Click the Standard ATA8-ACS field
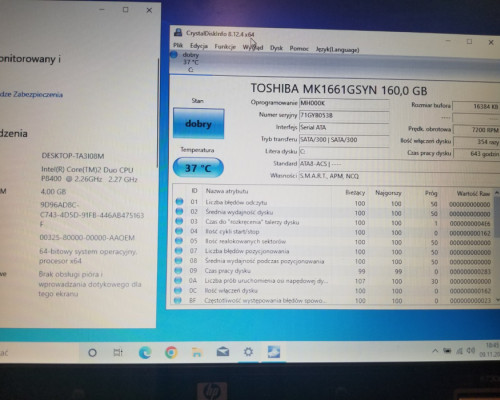Image resolution: width=500 pixels, height=400 pixels. (399, 164)
